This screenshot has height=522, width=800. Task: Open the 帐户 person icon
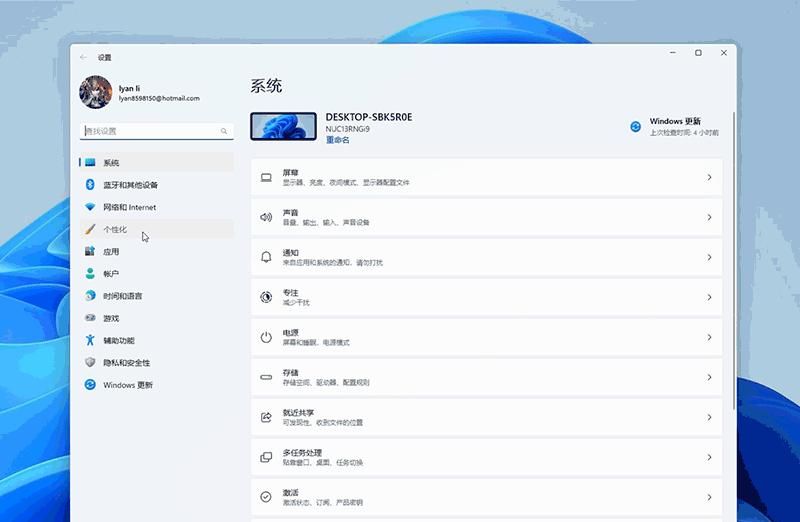(x=90, y=274)
